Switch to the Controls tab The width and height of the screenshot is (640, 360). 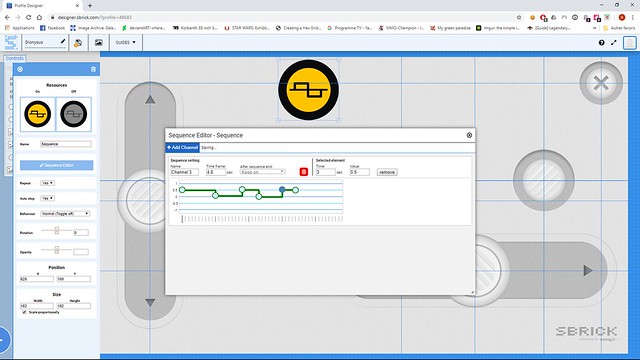point(15,58)
